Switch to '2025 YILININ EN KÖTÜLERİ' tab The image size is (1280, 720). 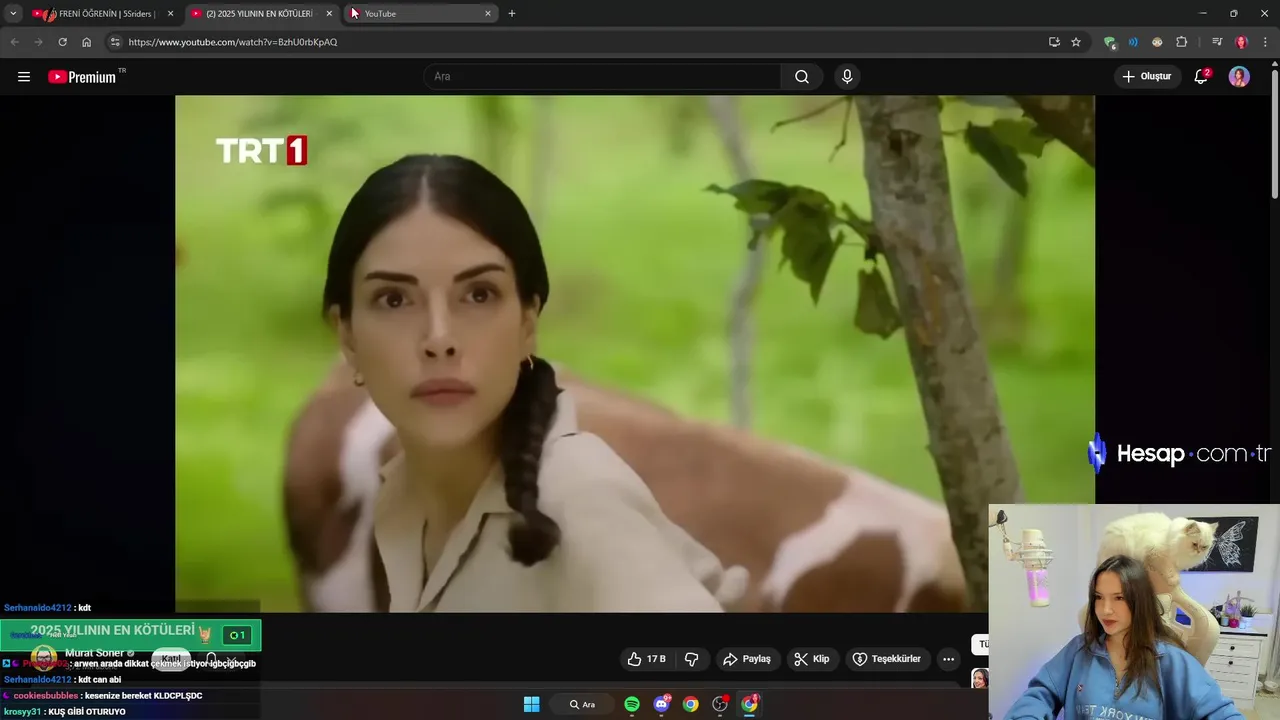click(260, 14)
